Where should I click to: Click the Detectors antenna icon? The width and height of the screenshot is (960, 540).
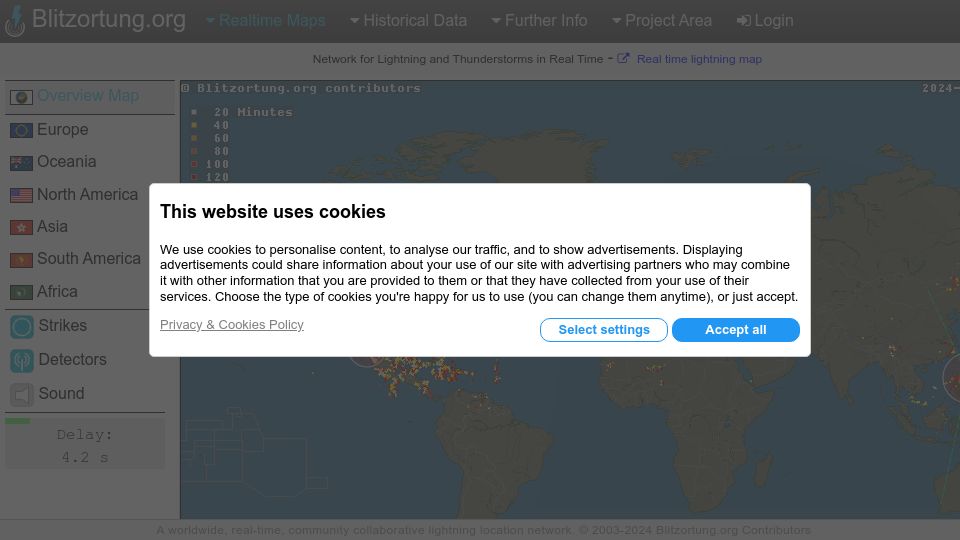(21, 361)
